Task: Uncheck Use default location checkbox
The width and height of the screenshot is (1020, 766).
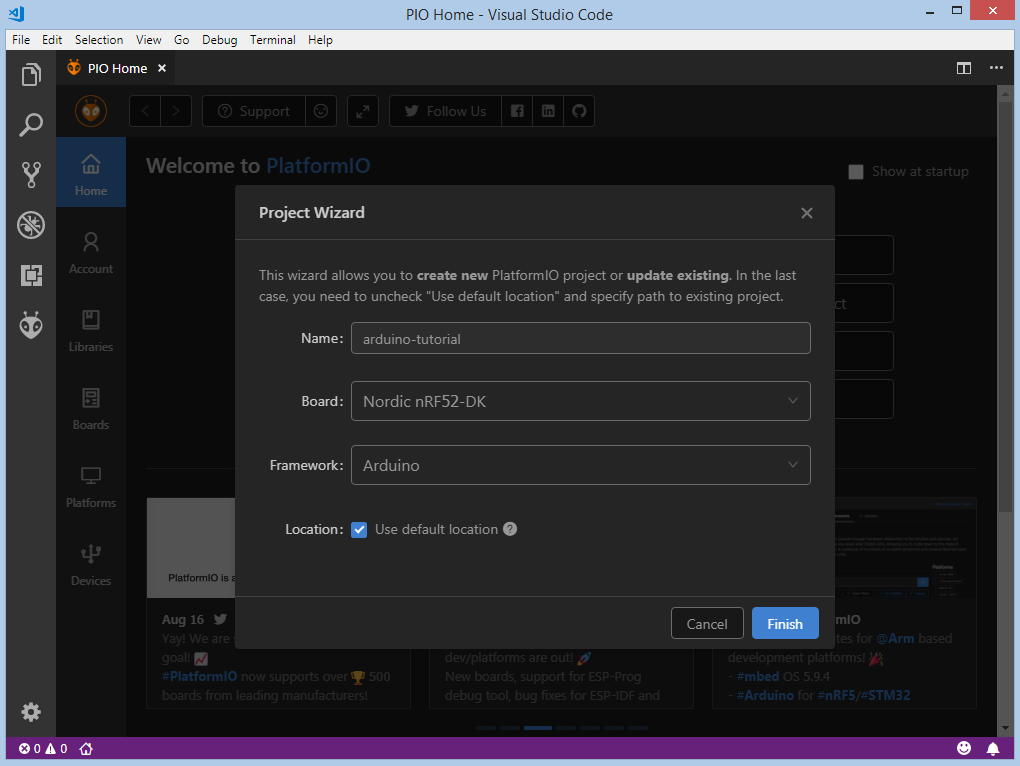Action: click(x=359, y=530)
